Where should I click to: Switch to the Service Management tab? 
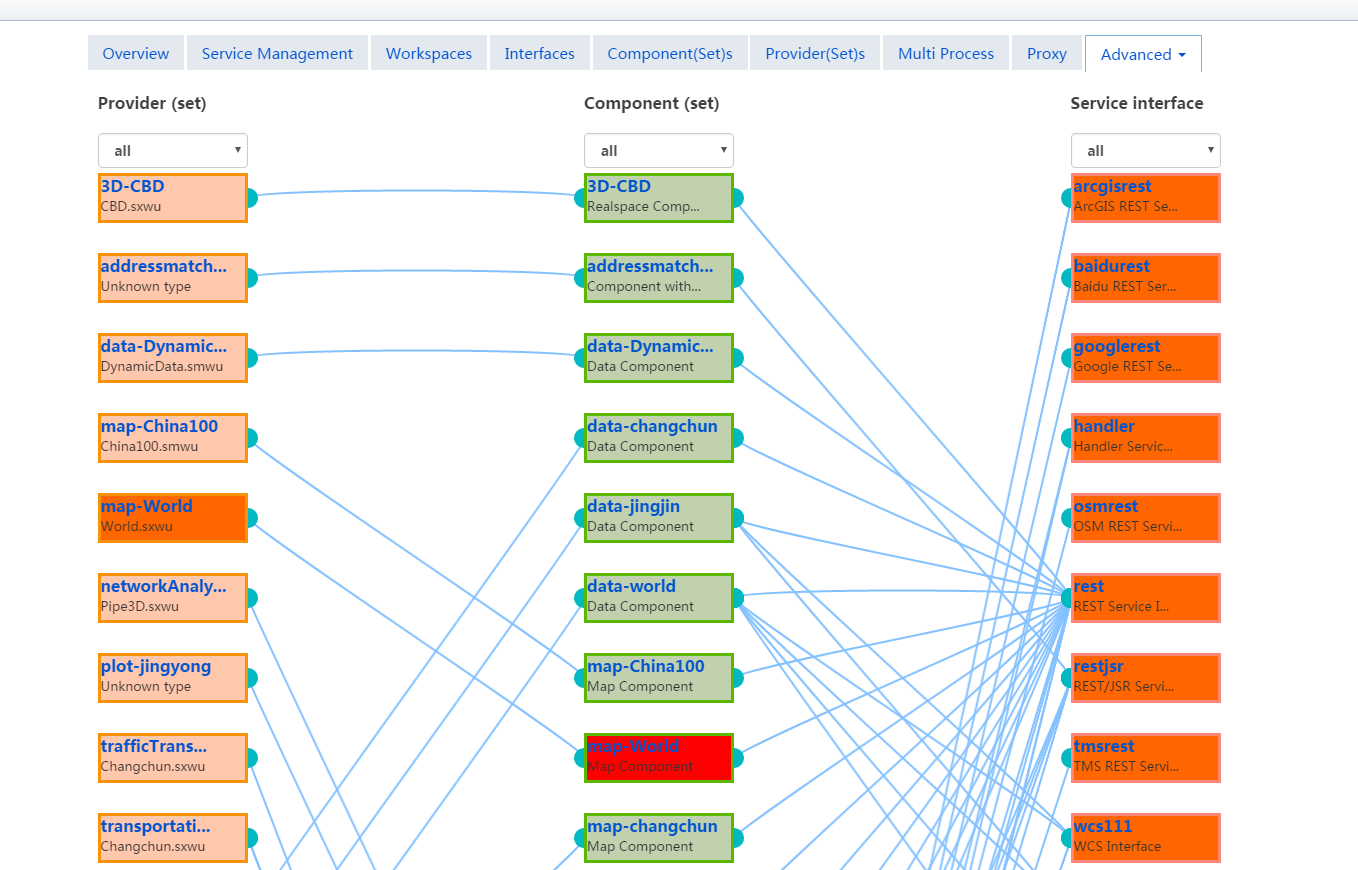coord(277,54)
